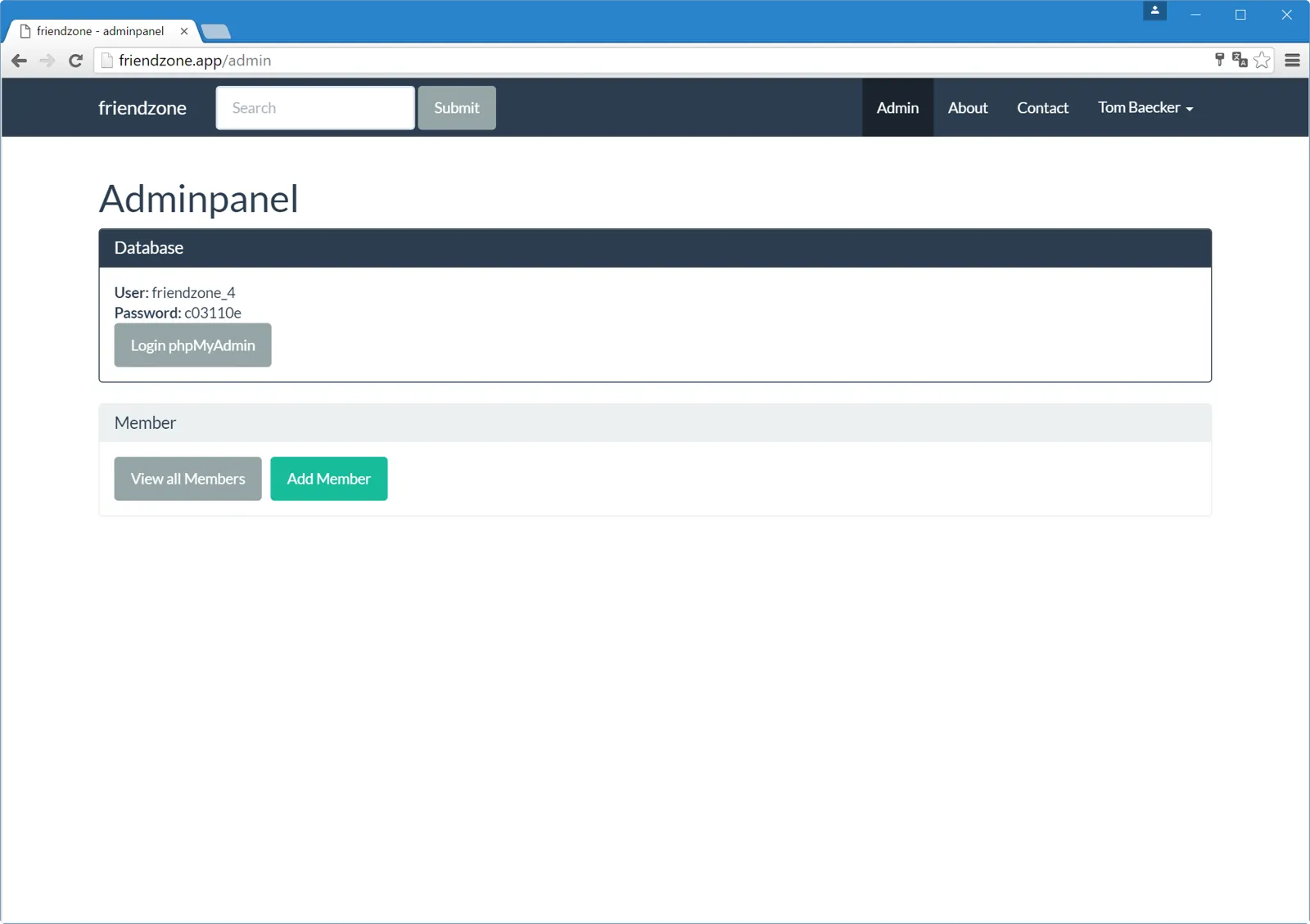Viewport: 1310px width, 924px height.
Task: Click the Adminpanel page heading
Action: tap(199, 199)
